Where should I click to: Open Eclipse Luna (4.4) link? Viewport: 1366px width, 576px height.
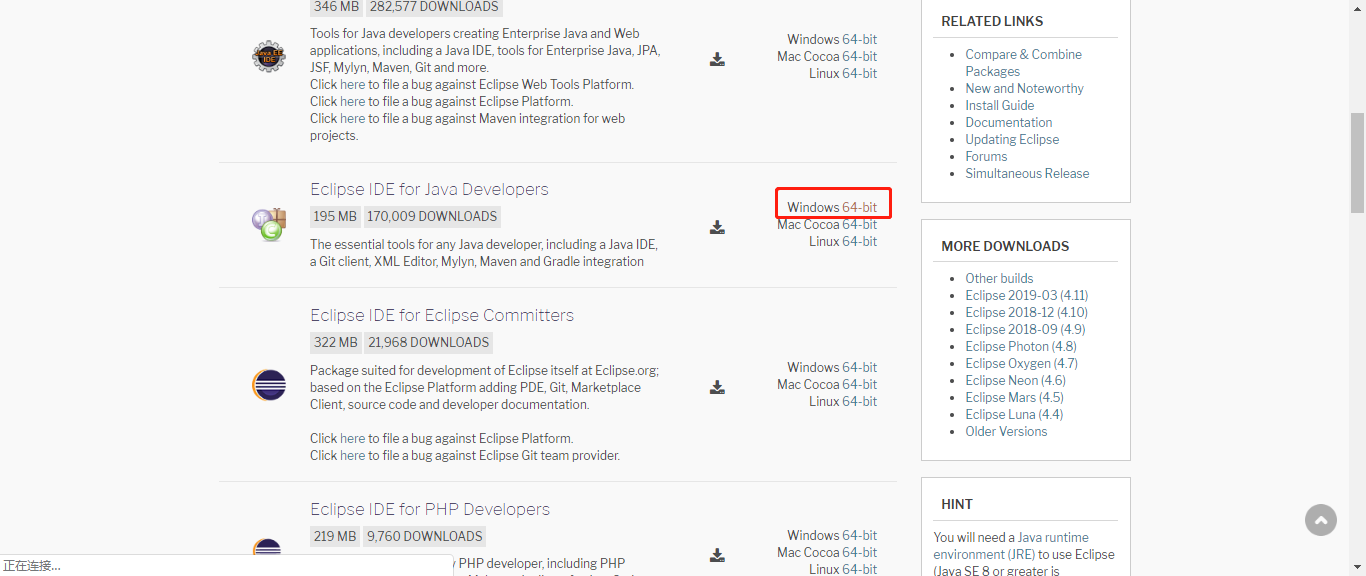click(x=1014, y=415)
